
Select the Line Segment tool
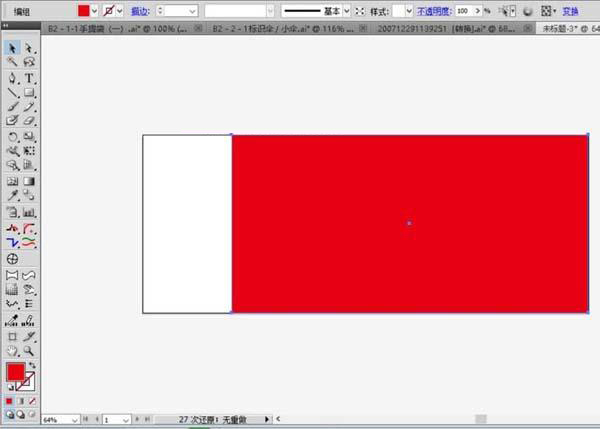click(x=12, y=92)
